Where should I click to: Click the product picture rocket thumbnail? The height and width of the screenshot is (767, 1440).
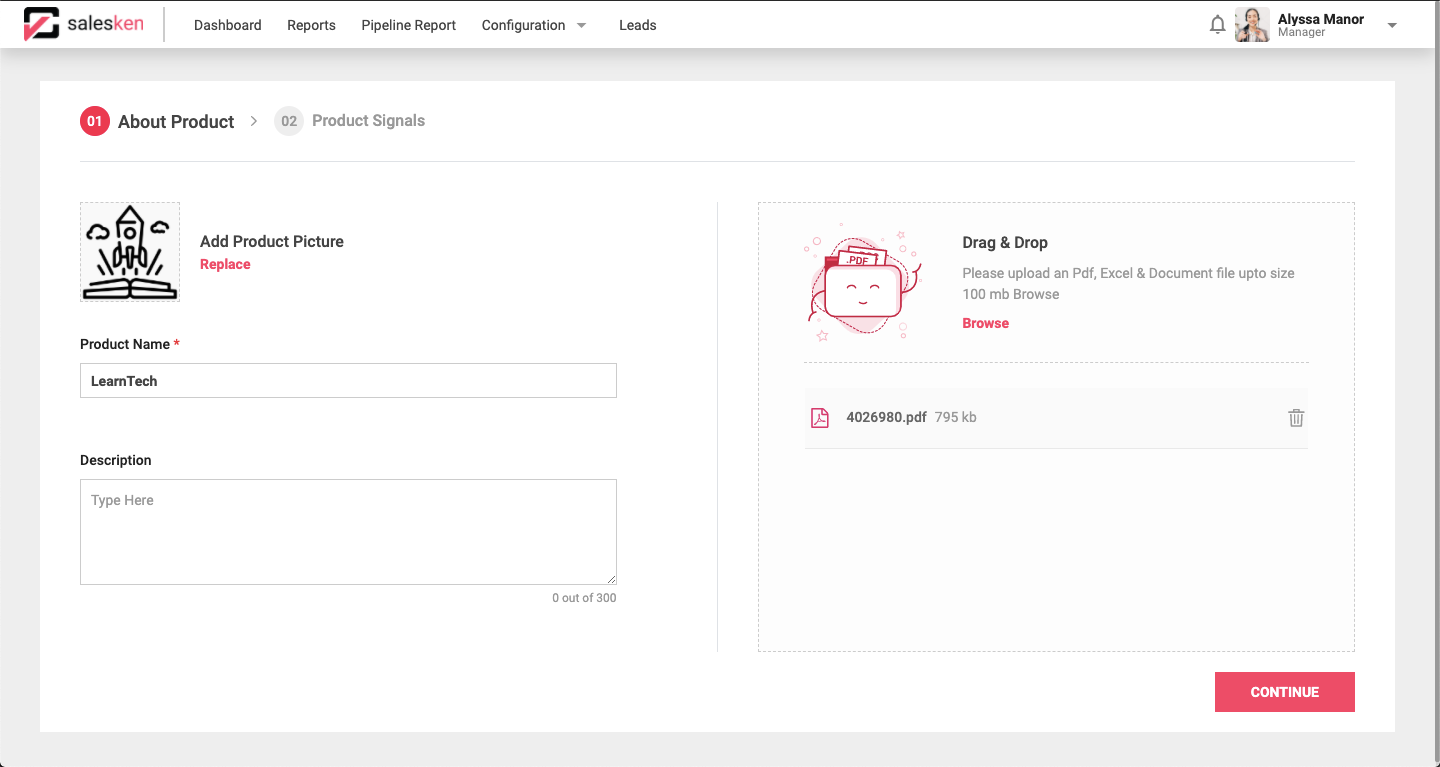(130, 252)
